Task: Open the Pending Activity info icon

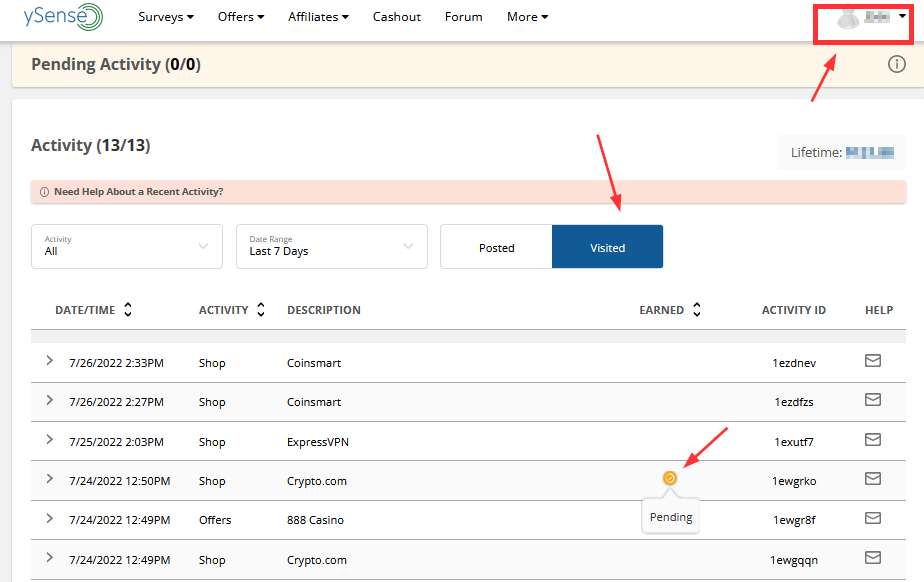Action: point(896,64)
